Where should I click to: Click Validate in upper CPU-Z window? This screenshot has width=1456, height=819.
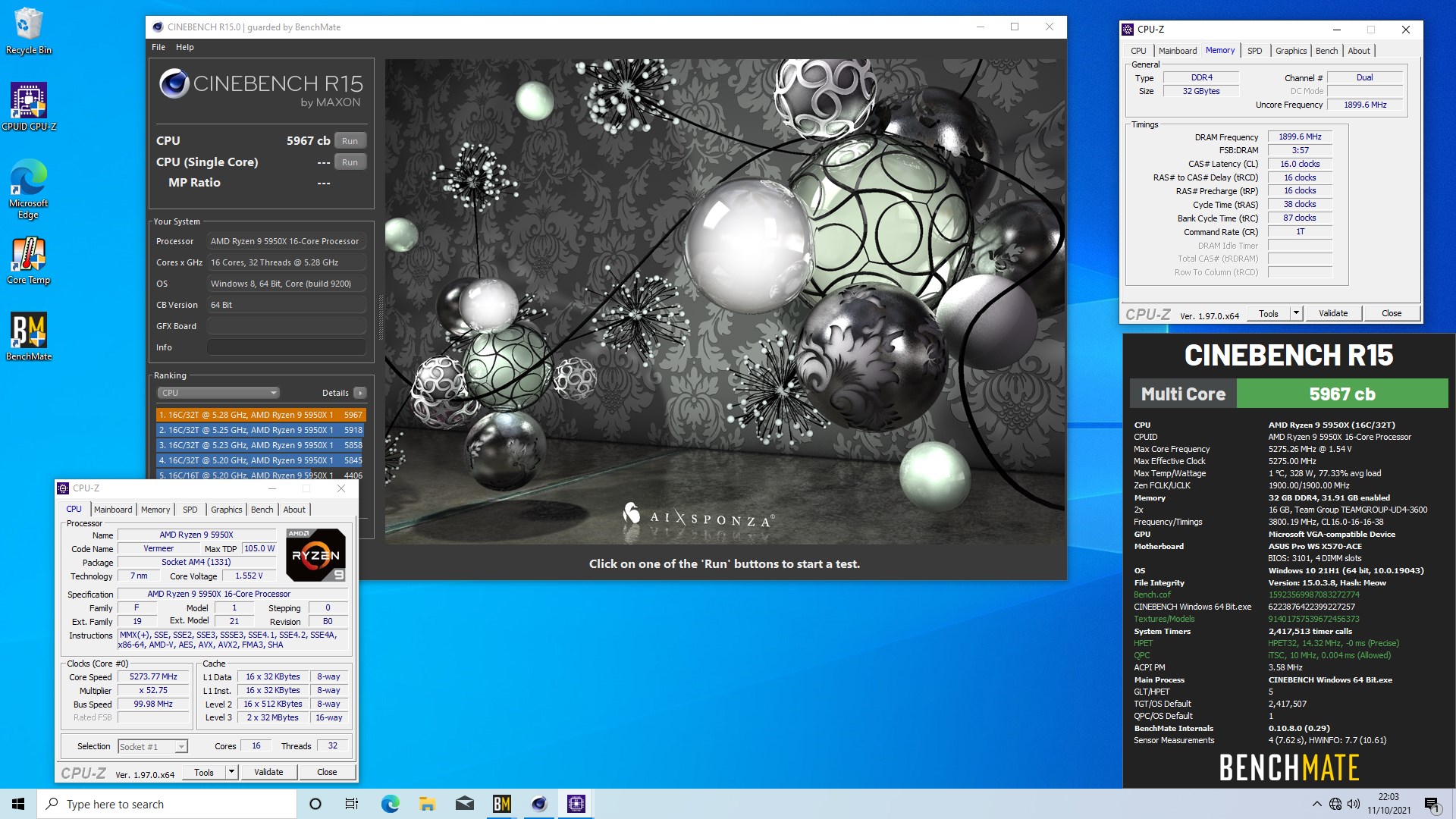(x=1333, y=314)
